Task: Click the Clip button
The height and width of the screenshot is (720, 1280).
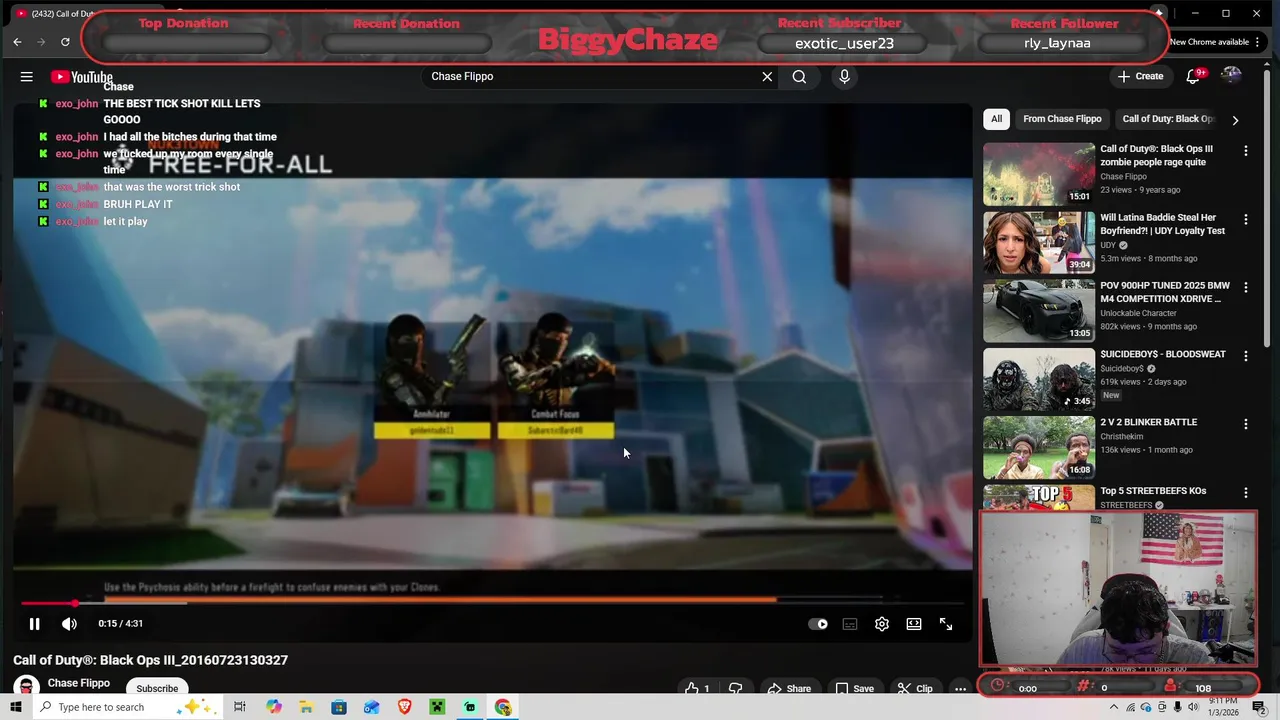Action: point(915,688)
